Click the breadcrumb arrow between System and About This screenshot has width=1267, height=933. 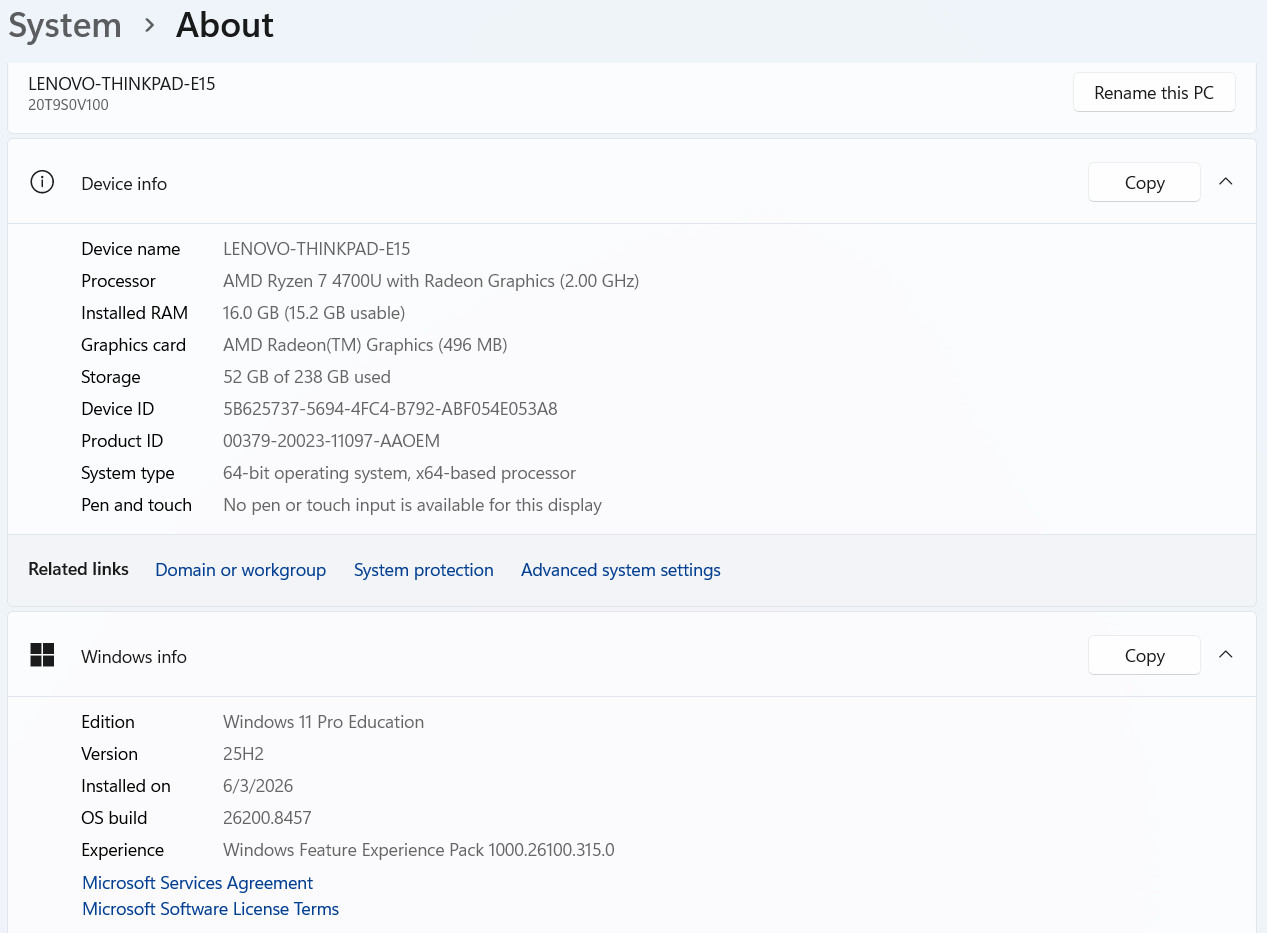click(x=150, y=25)
